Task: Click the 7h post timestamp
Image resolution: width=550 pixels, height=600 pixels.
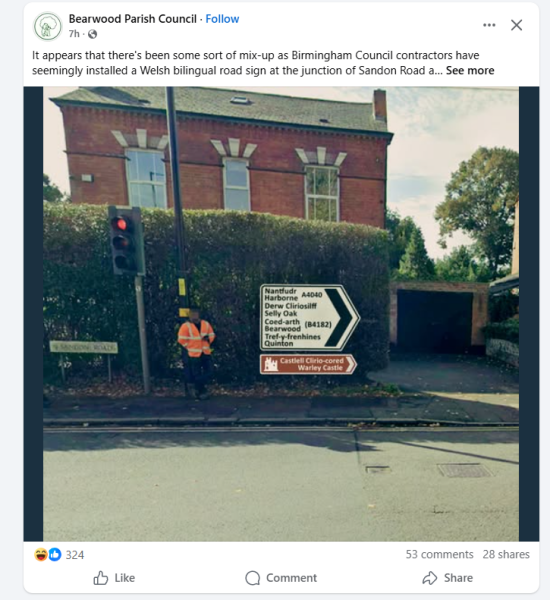Action: [x=74, y=34]
